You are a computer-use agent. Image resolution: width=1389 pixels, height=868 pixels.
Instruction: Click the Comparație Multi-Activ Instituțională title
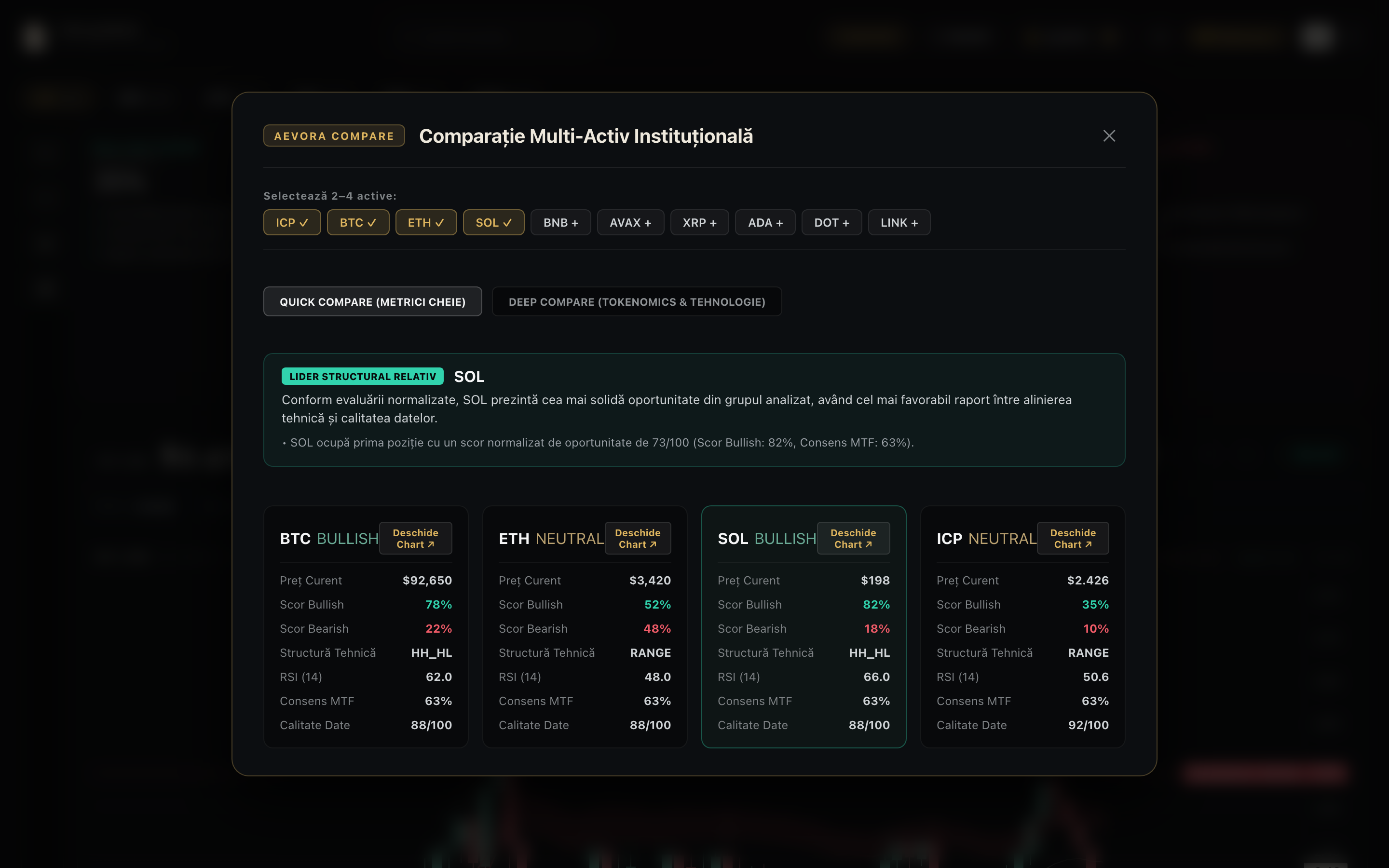[x=586, y=136]
